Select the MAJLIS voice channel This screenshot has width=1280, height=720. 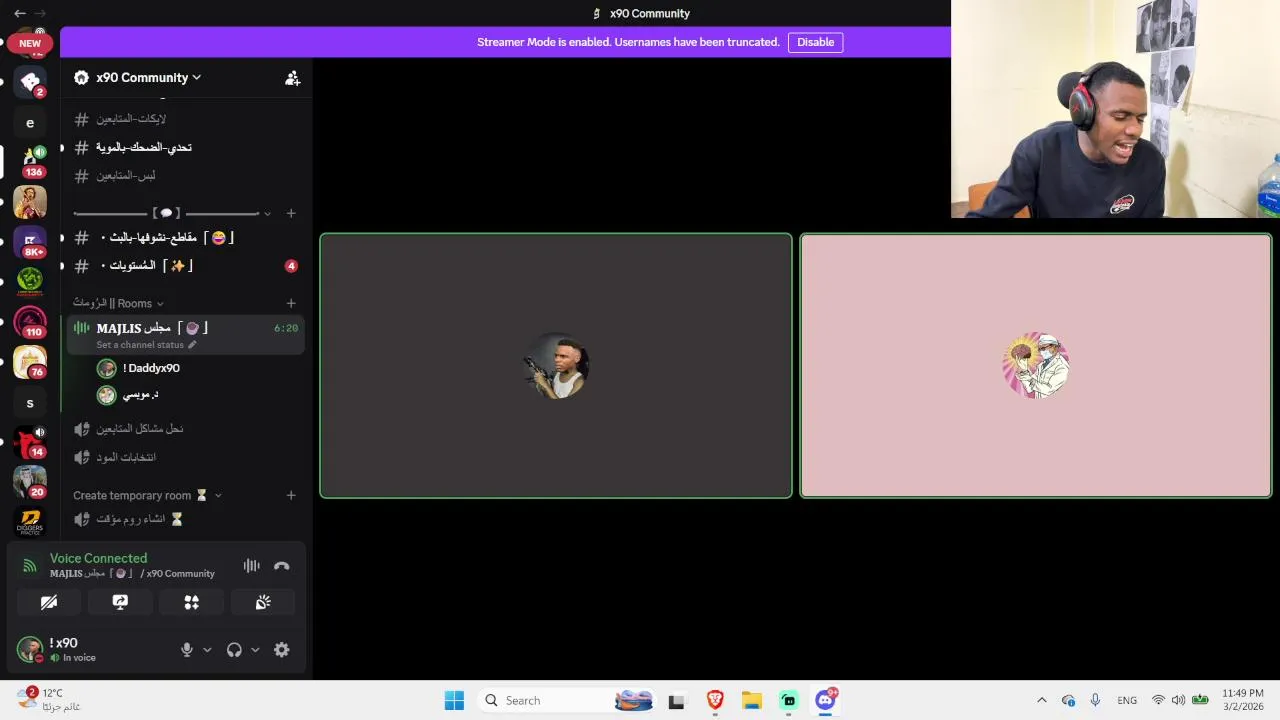185,328
